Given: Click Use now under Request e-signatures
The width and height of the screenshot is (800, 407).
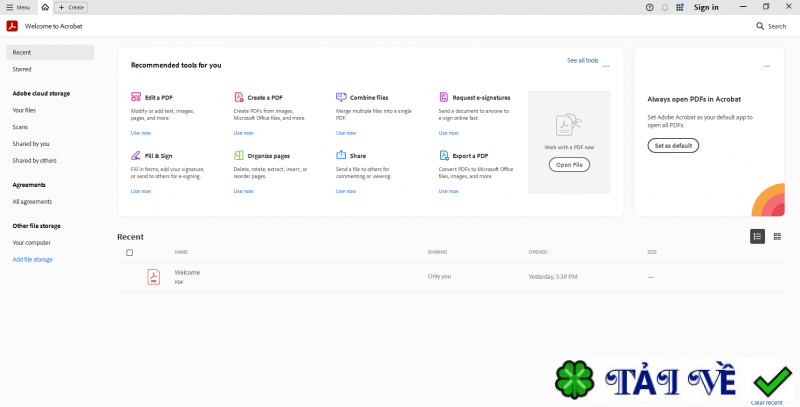Looking at the screenshot, I should 448,133.
